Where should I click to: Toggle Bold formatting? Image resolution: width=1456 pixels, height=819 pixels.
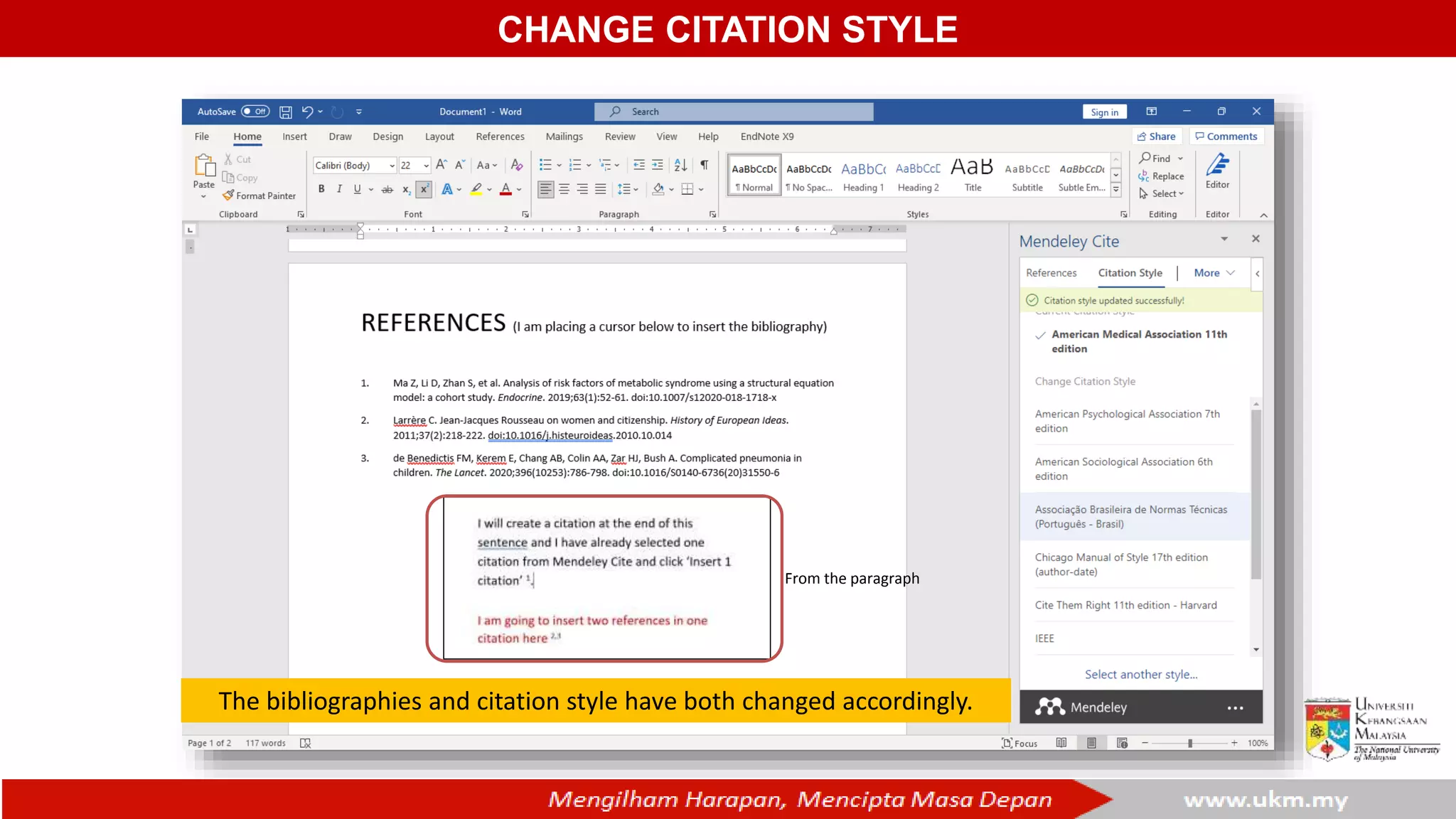pyautogui.click(x=321, y=189)
